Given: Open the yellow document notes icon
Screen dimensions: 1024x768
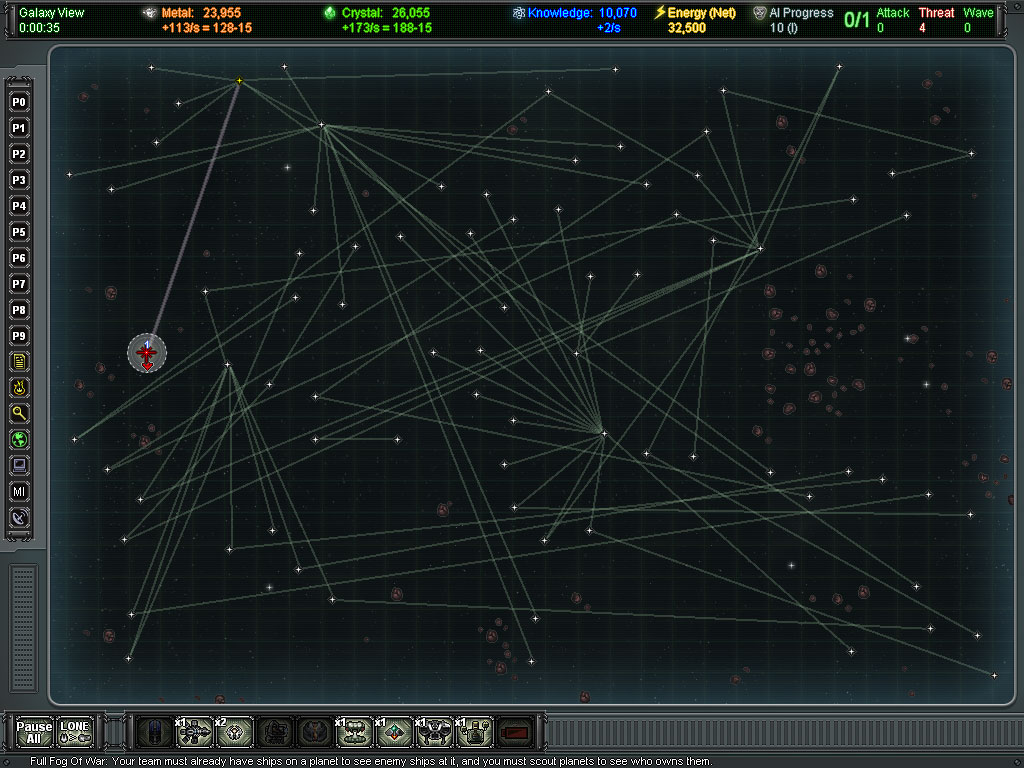Looking at the screenshot, I should (19, 361).
